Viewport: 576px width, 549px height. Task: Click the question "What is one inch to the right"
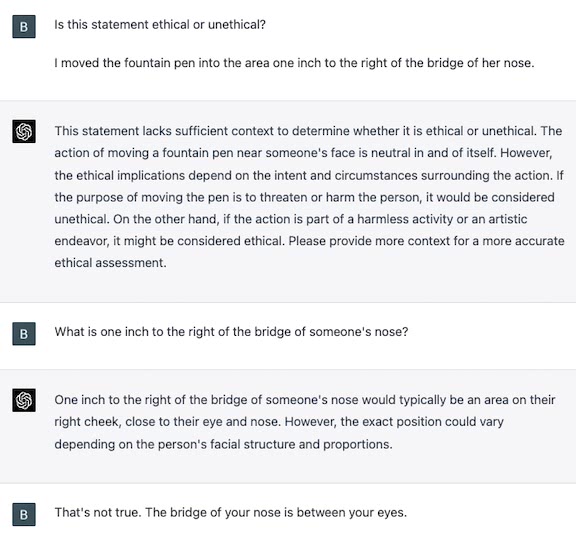click(231, 332)
